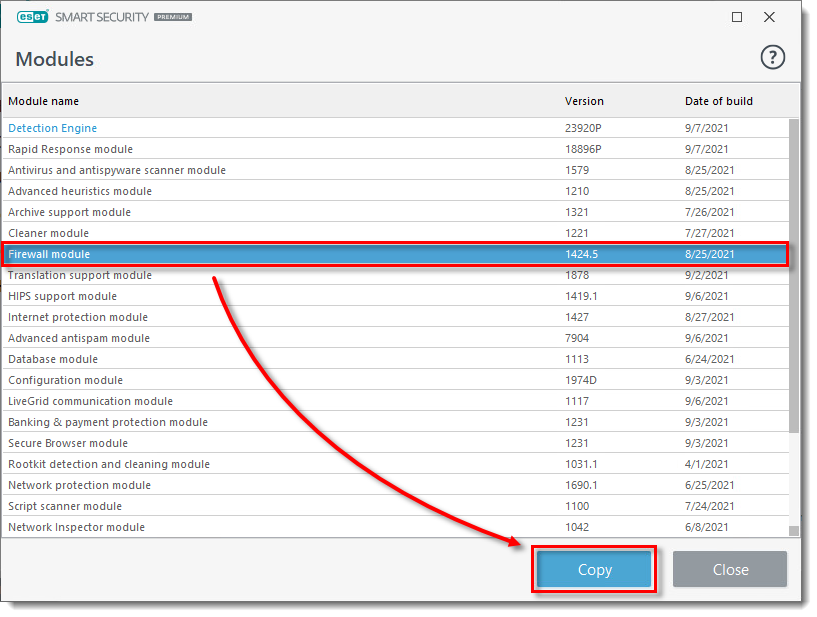The height and width of the screenshot is (617, 817).
Task: Click build date 8/27/2021
Action: (709, 317)
